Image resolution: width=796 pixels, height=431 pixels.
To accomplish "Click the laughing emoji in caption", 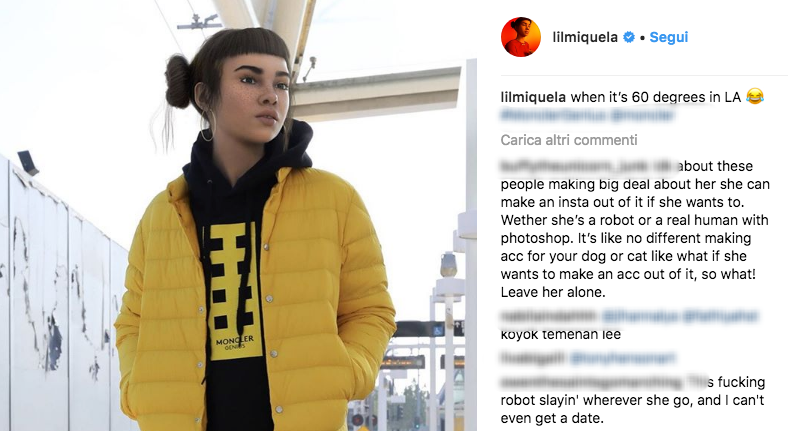I will pos(755,96).
